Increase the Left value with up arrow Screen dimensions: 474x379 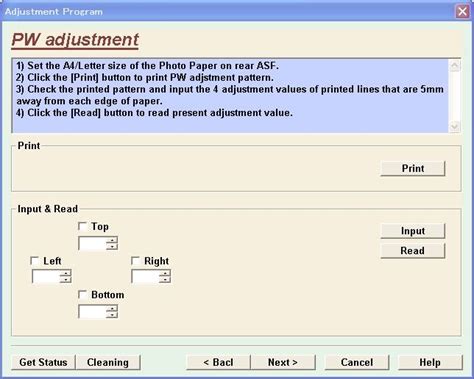pos(65,273)
